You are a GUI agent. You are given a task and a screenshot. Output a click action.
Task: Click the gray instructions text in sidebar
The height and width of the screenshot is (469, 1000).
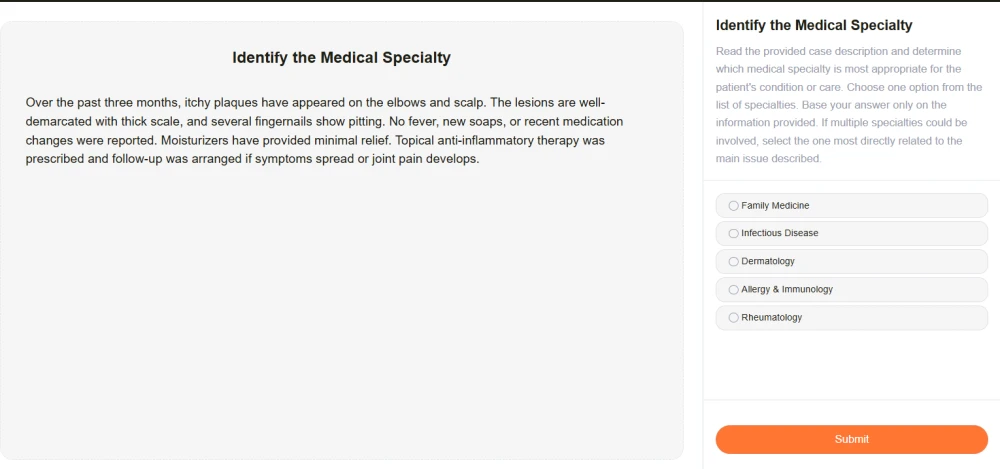click(840, 105)
